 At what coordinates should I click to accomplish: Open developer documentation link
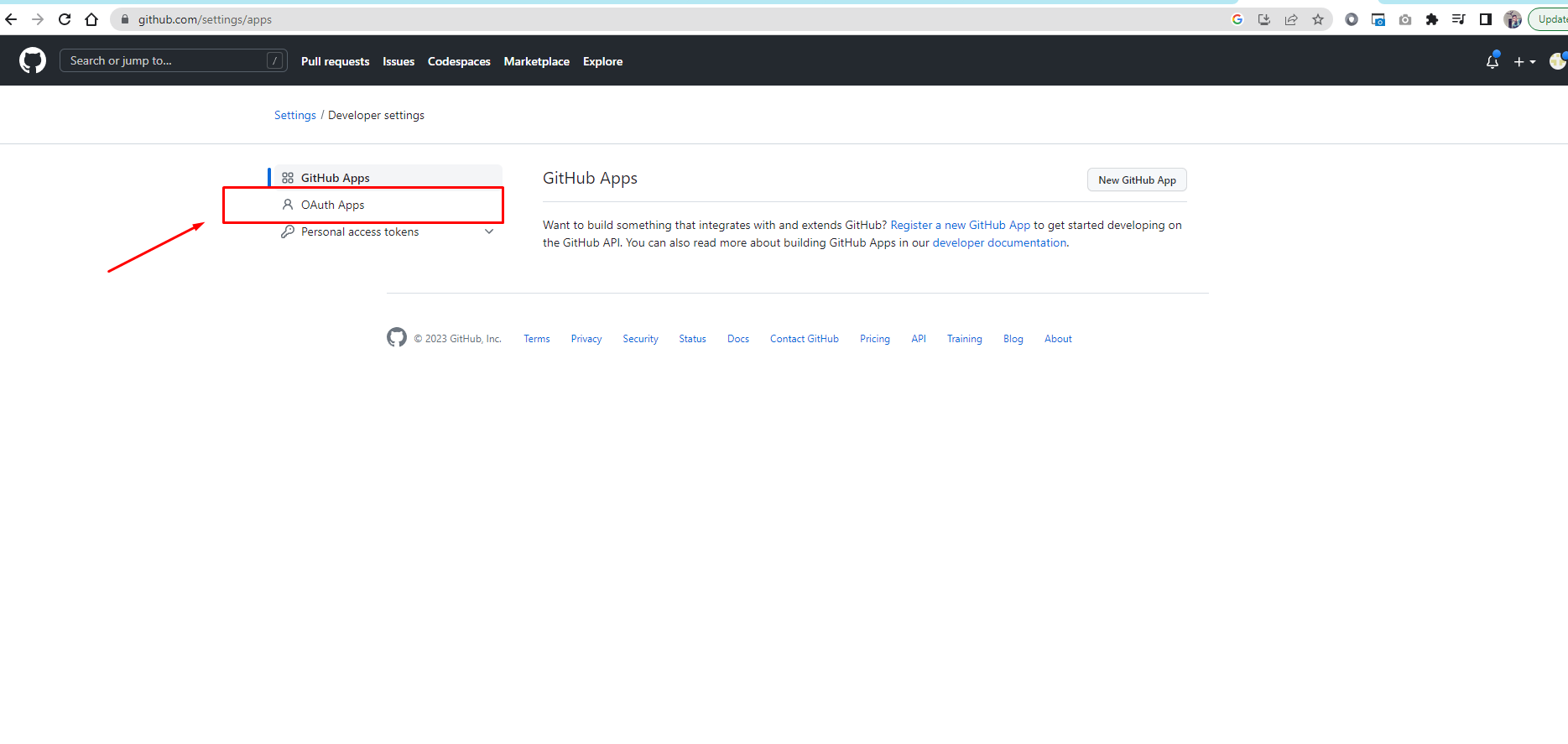[999, 242]
